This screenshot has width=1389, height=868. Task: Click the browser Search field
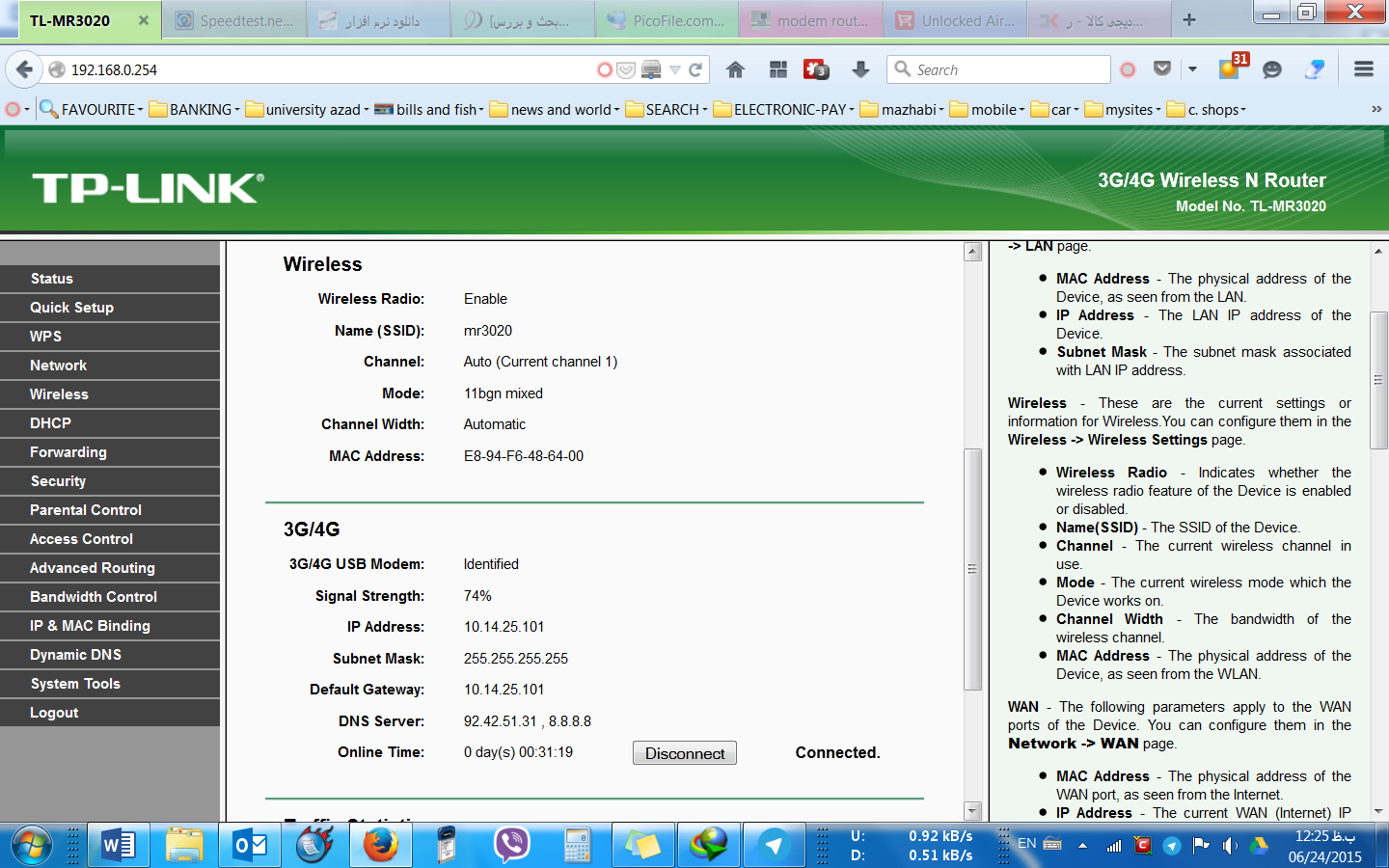coord(998,69)
